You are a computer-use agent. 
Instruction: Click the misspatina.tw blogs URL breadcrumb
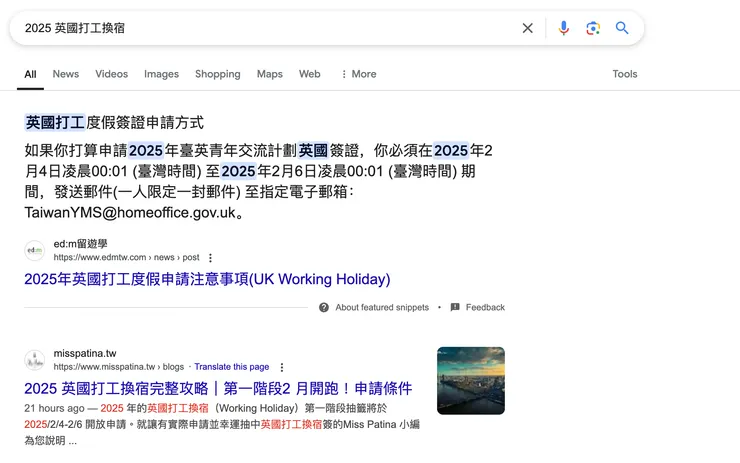pos(118,367)
